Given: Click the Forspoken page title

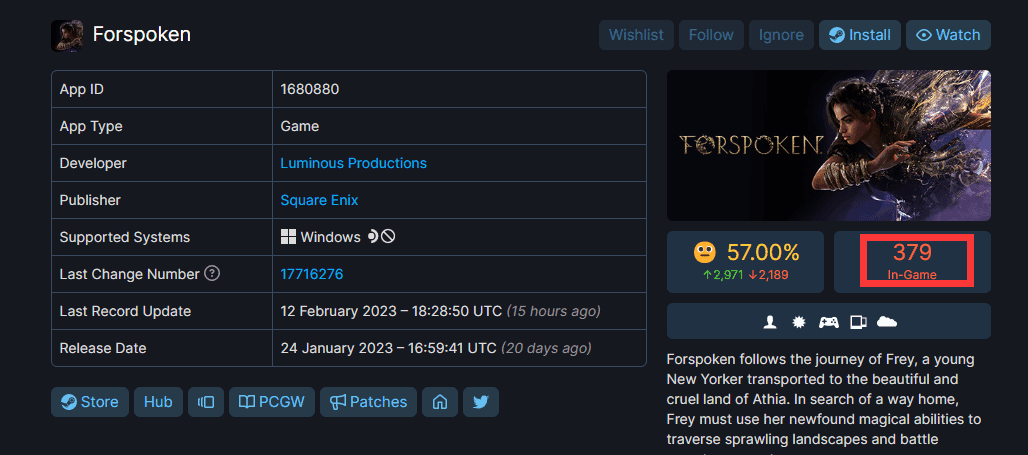Looking at the screenshot, I should click(142, 35).
